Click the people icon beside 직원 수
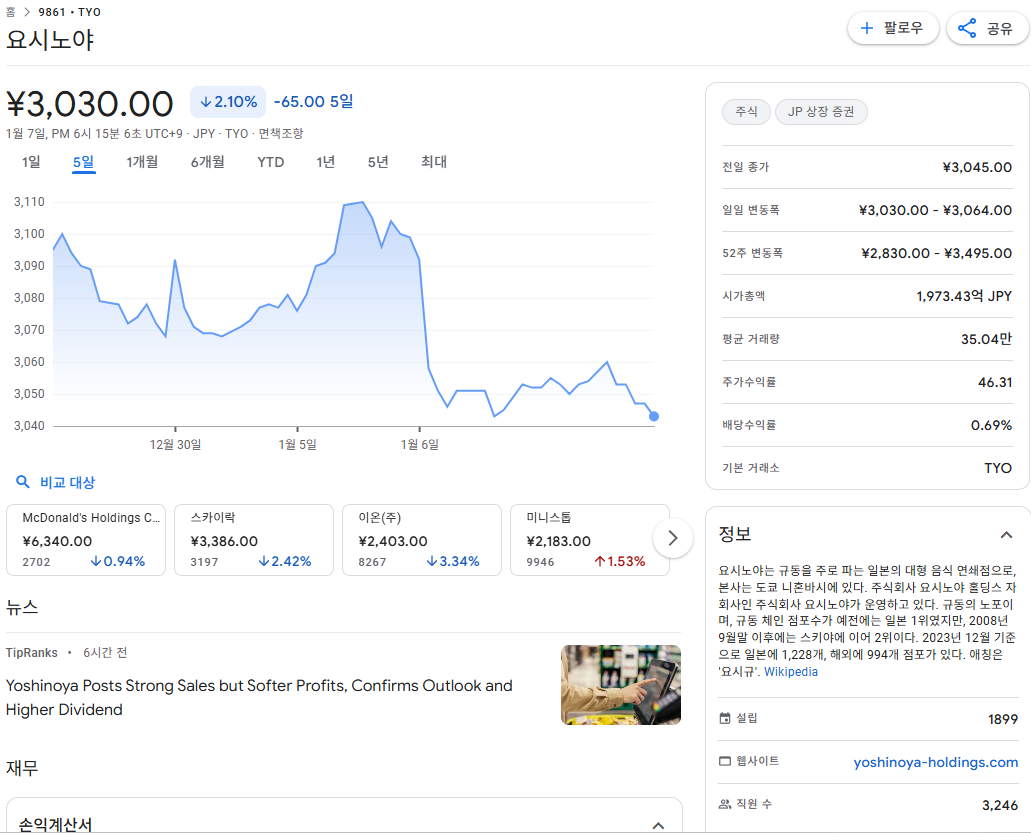Screen dimensions: 1031x833 pos(725,804)
